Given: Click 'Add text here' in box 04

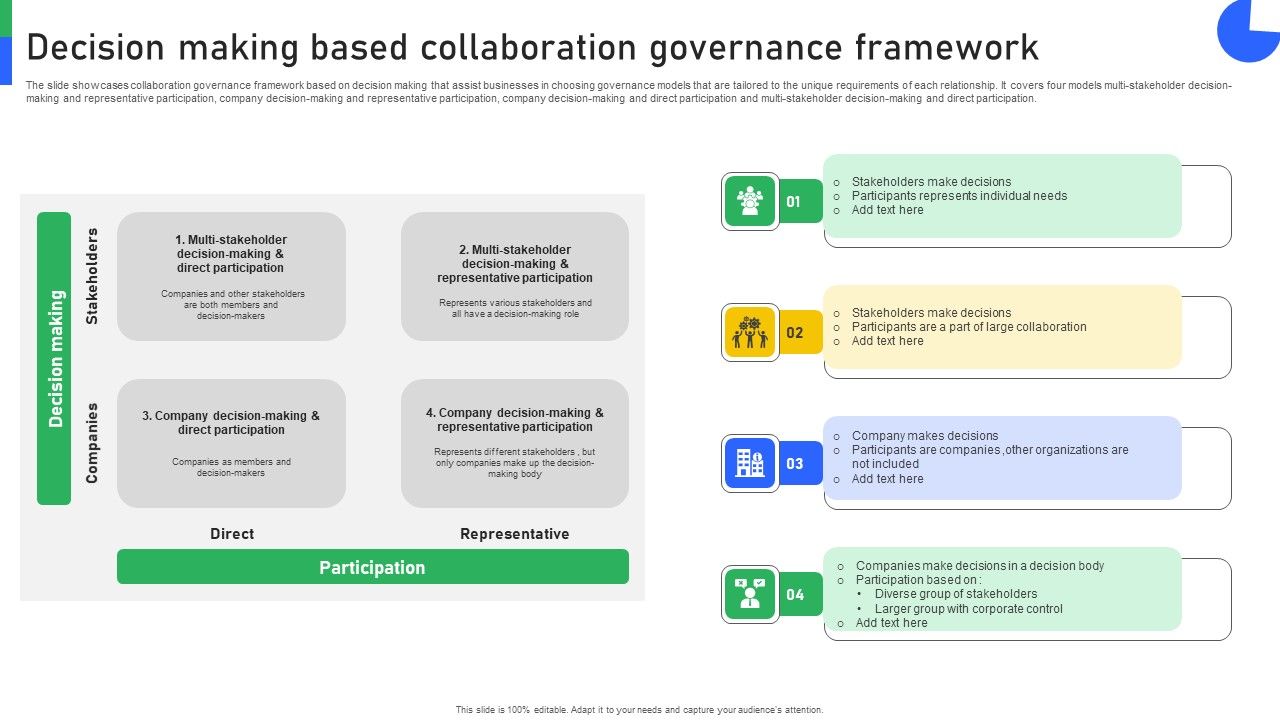Looking at the screenshot, I should pos(892,623).
